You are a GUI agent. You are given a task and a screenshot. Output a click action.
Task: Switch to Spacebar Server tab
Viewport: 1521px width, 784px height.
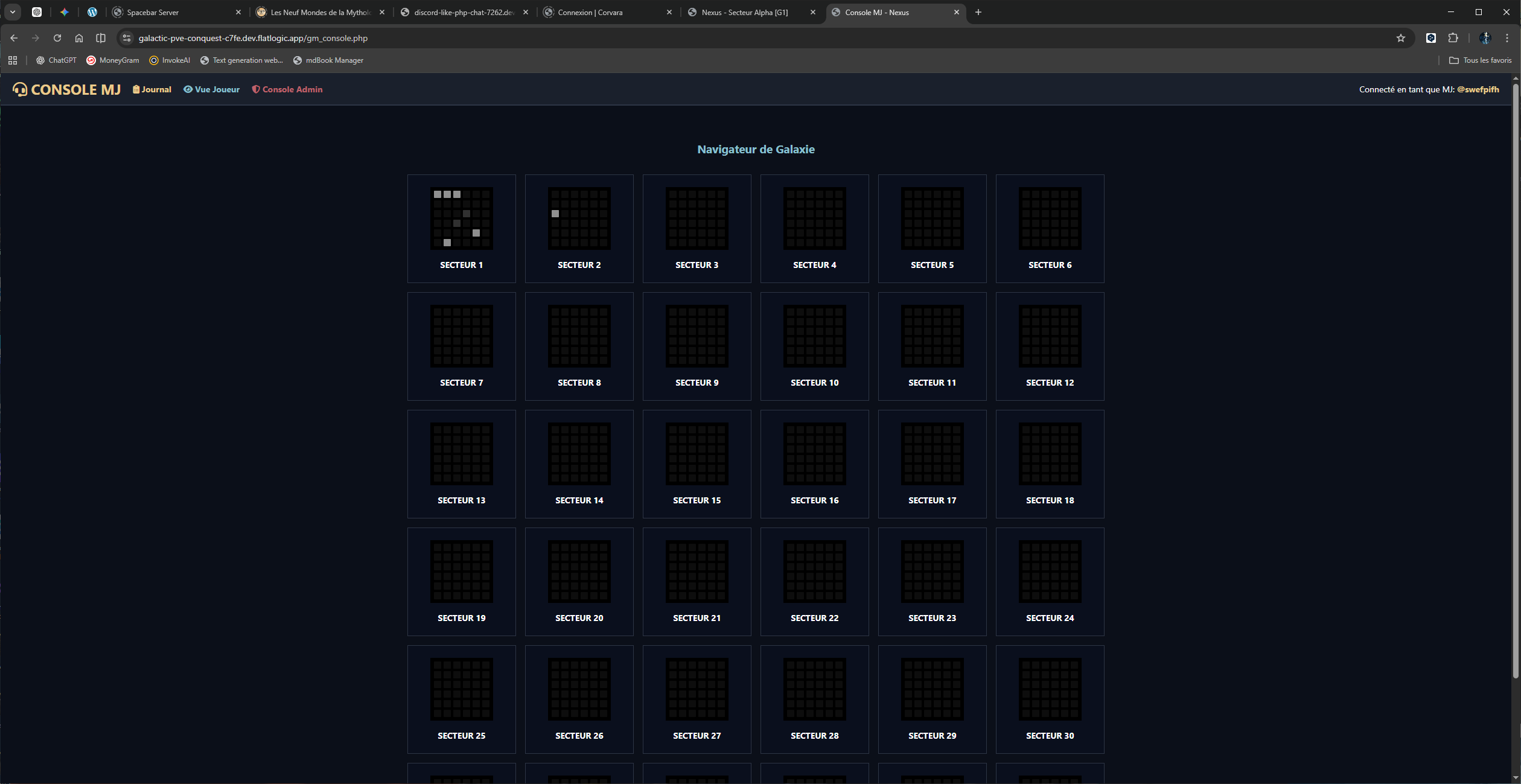coord(153,12)
